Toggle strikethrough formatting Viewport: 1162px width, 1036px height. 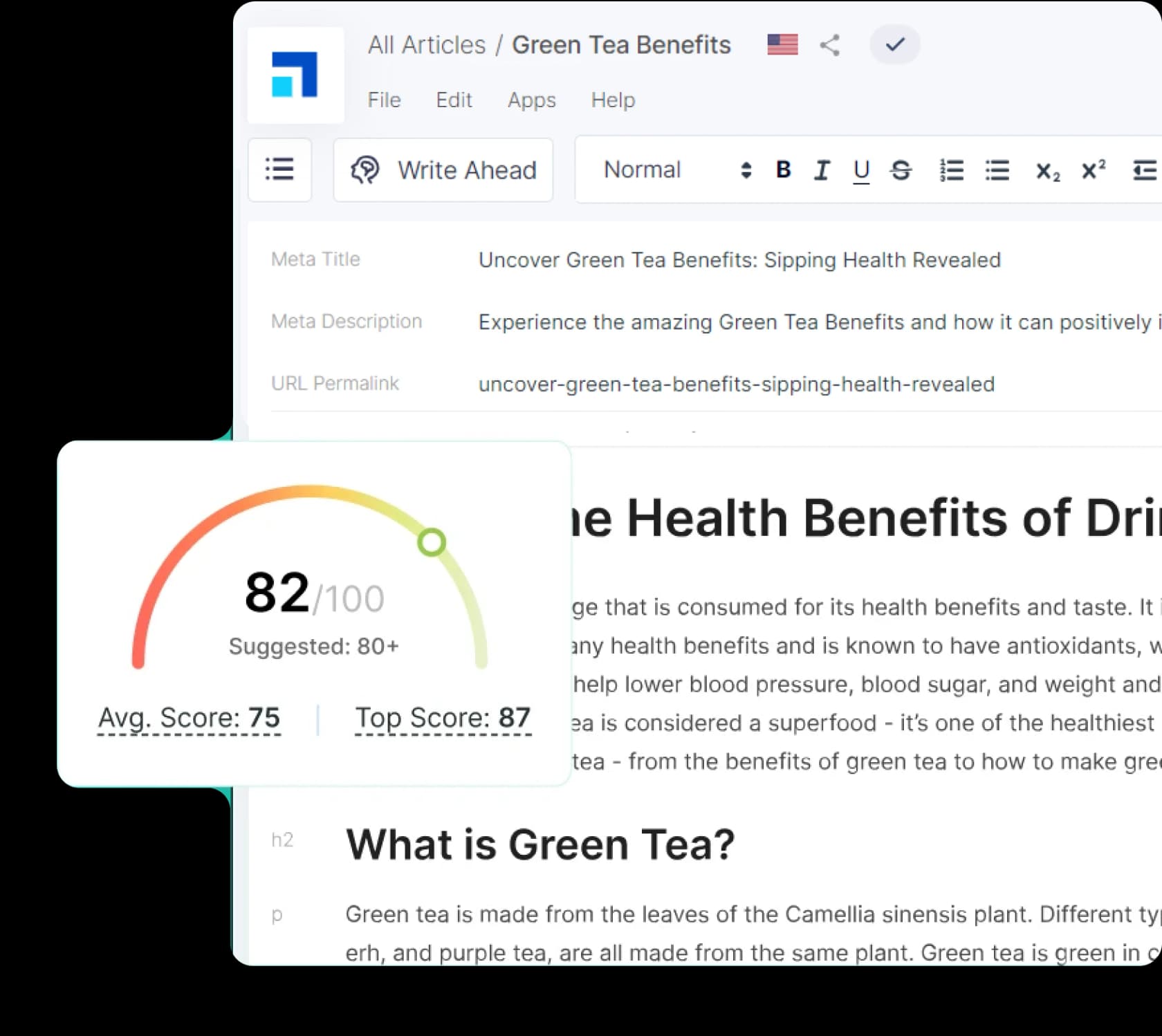[901, 170]
